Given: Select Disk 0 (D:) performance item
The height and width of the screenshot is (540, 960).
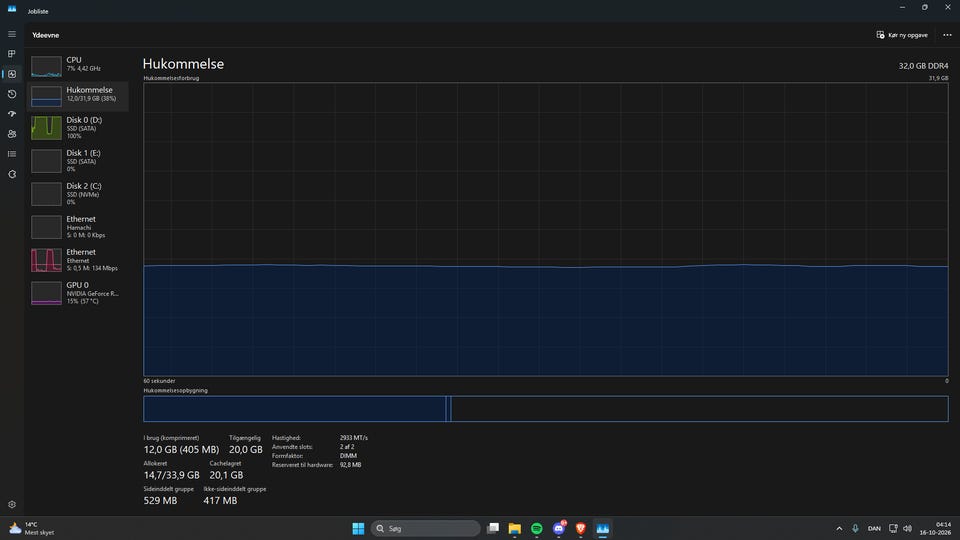Looking at the screenshot, I should 78,128.
